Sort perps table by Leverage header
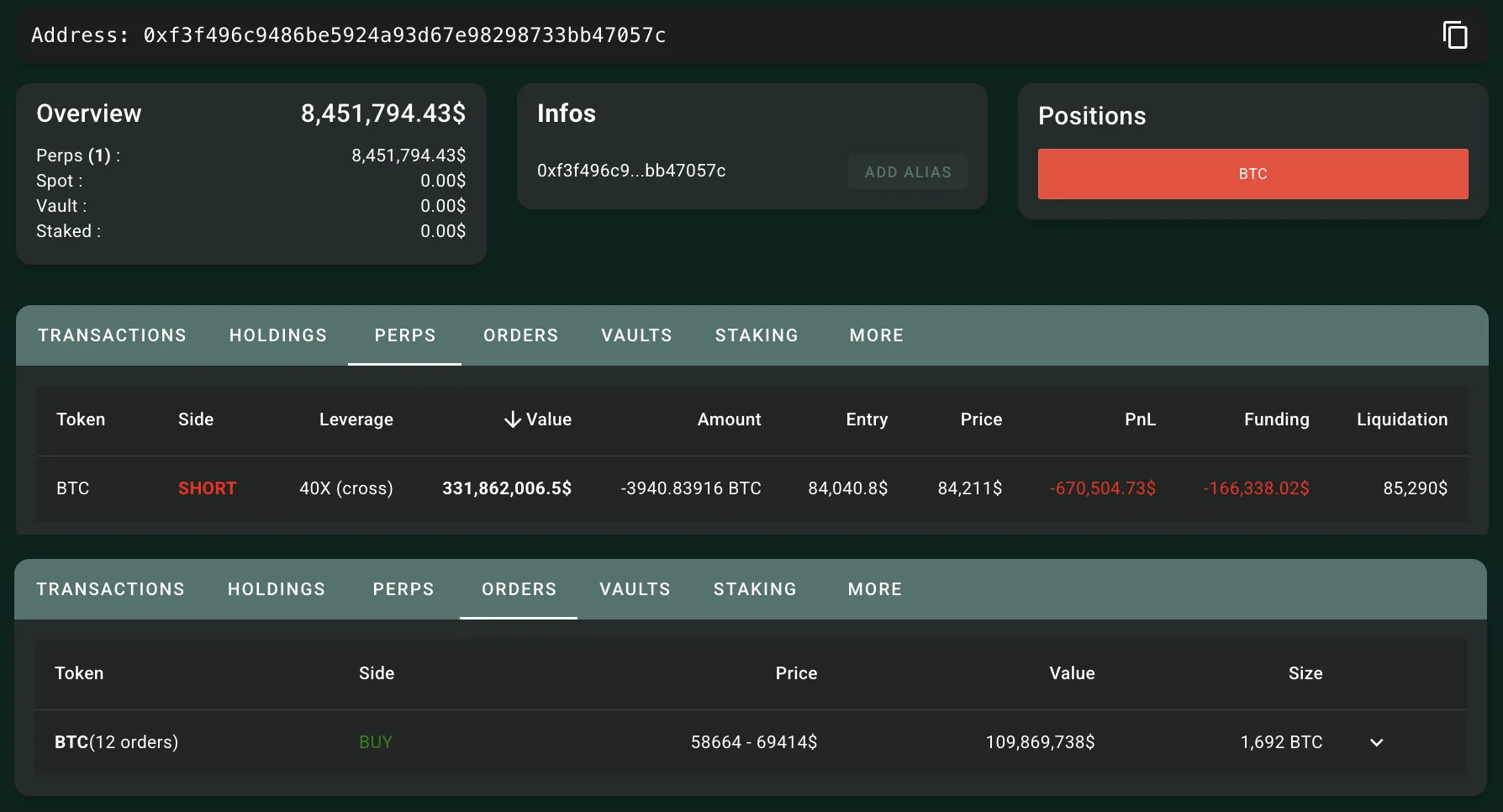This screenshot has width=1503, height=812. 356,419
